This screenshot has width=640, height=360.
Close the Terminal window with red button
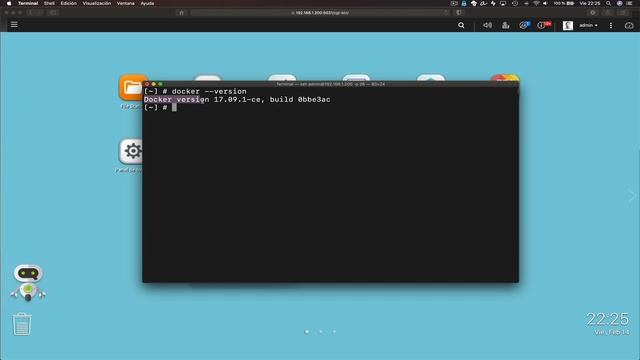147,84
